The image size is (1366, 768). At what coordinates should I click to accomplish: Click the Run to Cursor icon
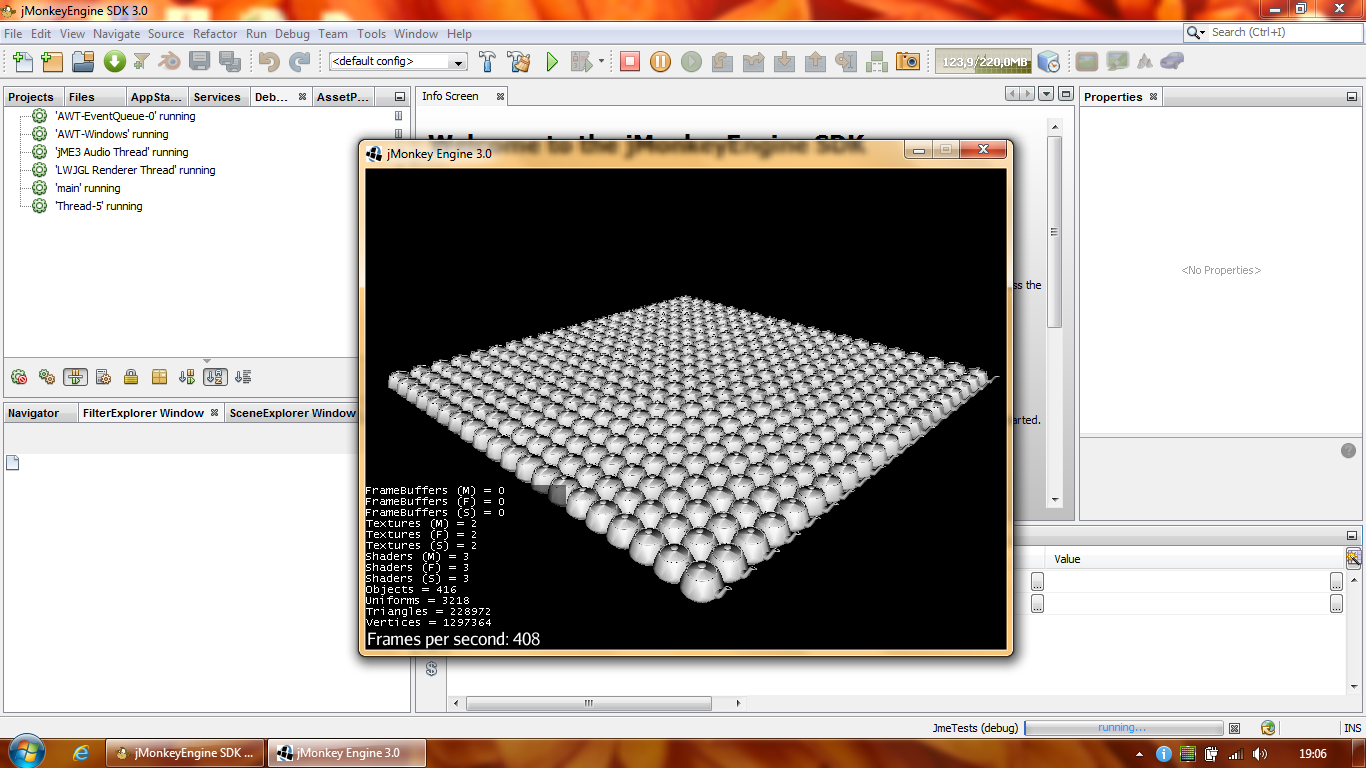coord(846,62)
